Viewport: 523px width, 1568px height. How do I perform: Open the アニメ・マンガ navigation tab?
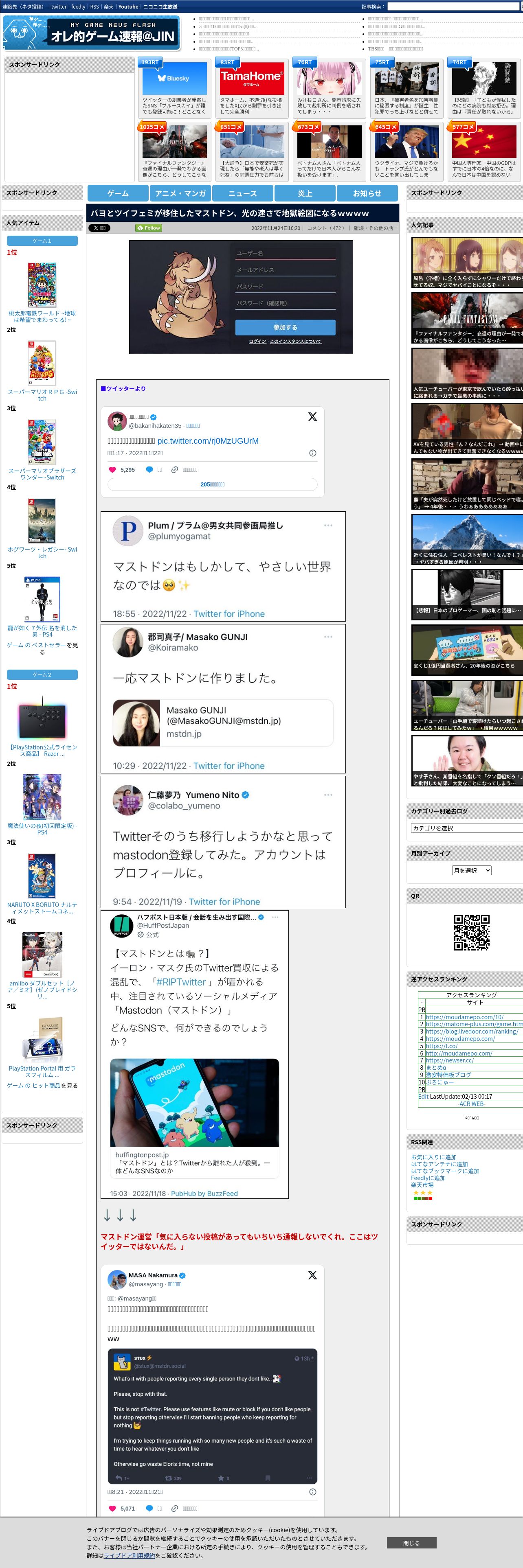coord(180,193)
